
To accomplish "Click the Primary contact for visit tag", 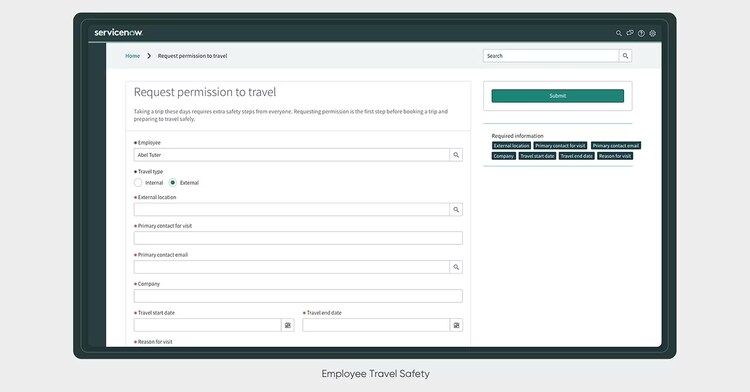I will [560, 145].
